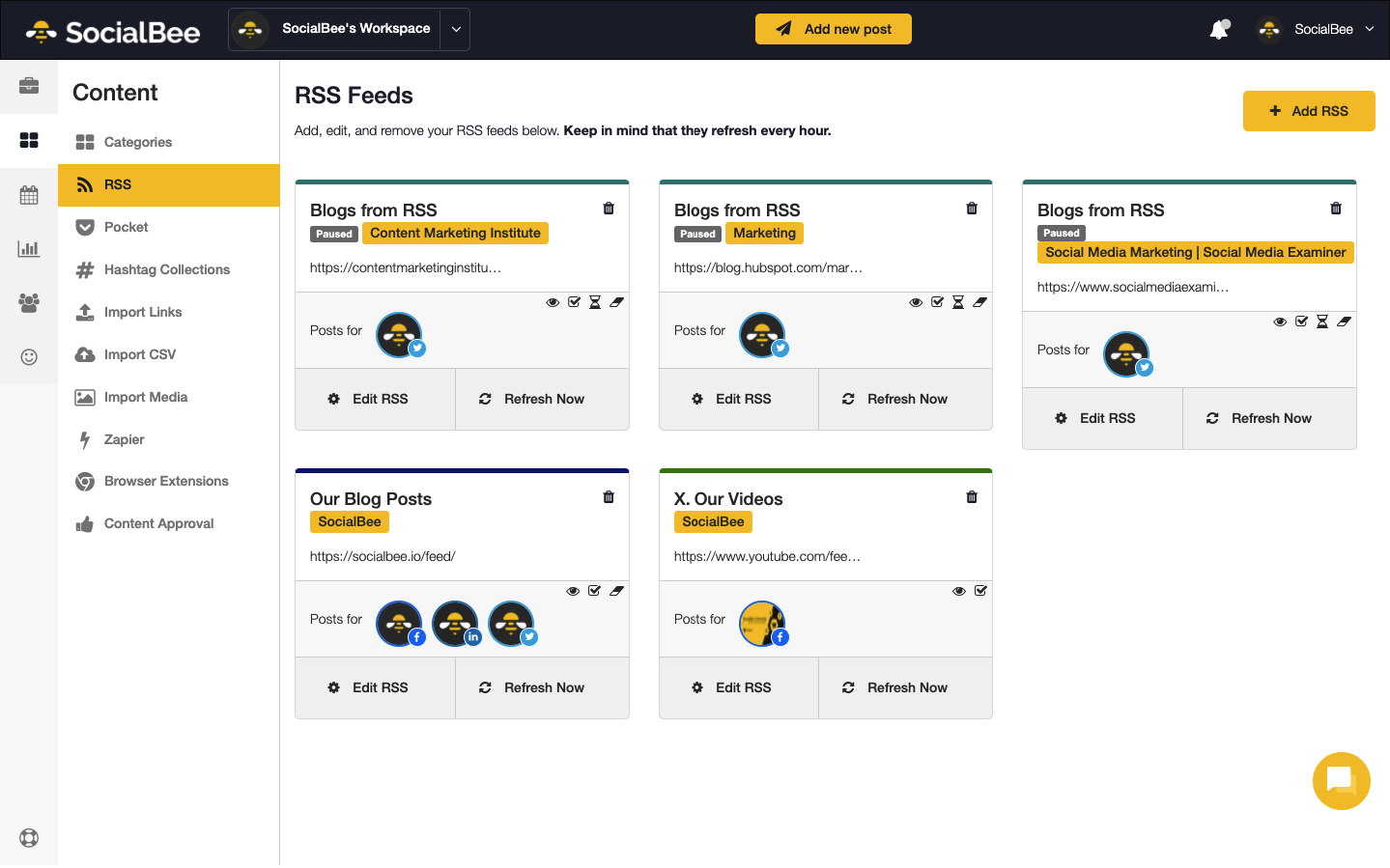Open the live chat bubble
Viewport: 1390px width, 868px height.
(x=1341, y=780)
